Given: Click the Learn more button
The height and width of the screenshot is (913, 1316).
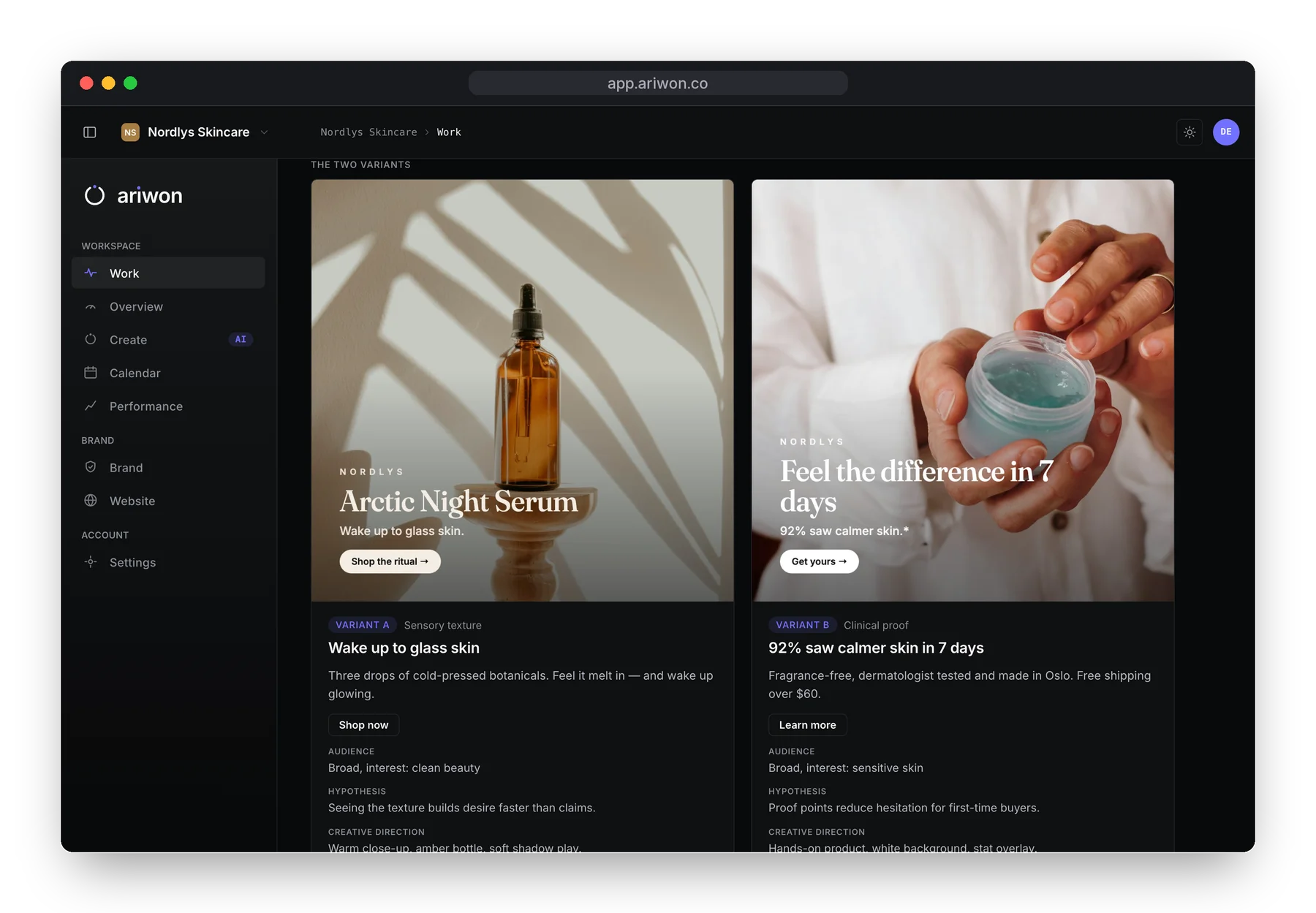Looking at the screenshot, I should pyautogui.click(x=807, y=725).
